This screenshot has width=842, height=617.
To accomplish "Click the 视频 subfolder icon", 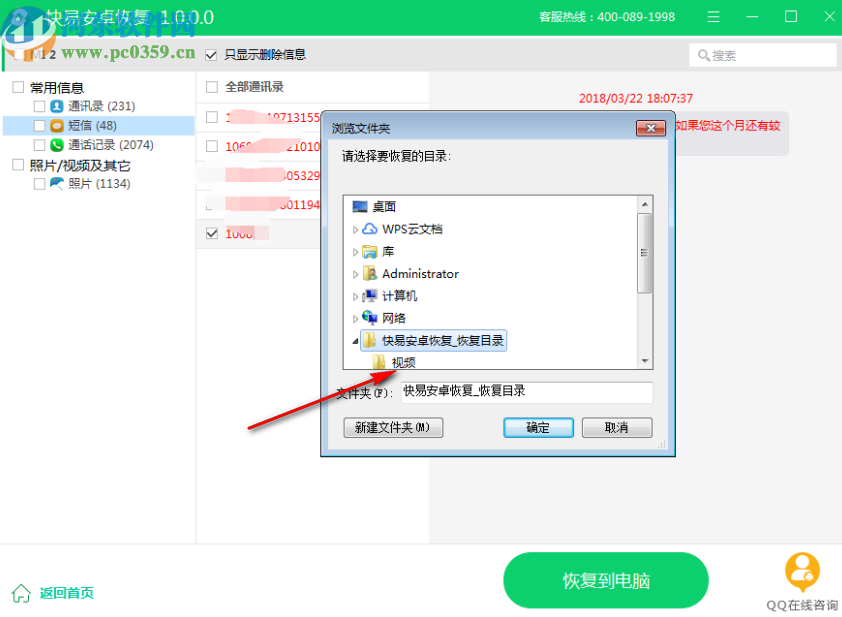I will coord(379,362).
